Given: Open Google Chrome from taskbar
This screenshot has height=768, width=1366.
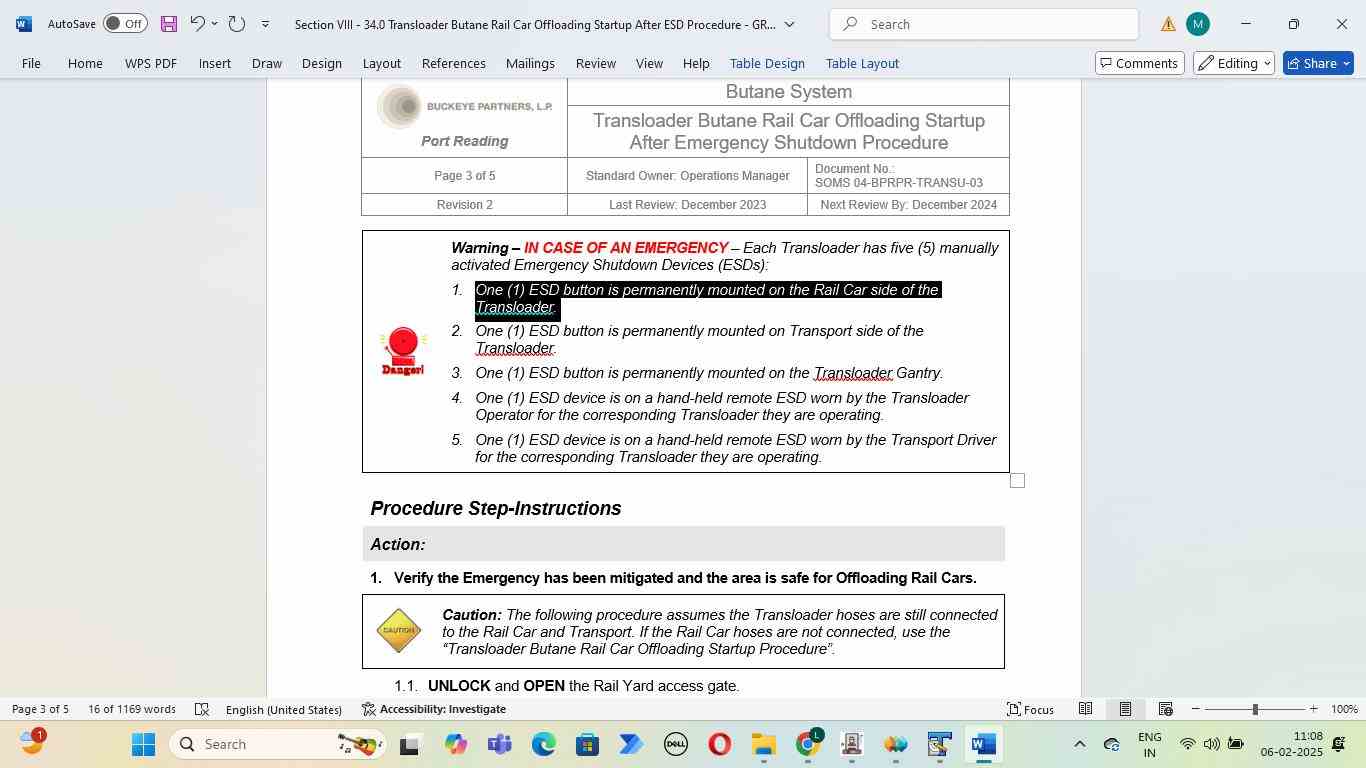Looking at the screenshot, I should coord(808,744).
